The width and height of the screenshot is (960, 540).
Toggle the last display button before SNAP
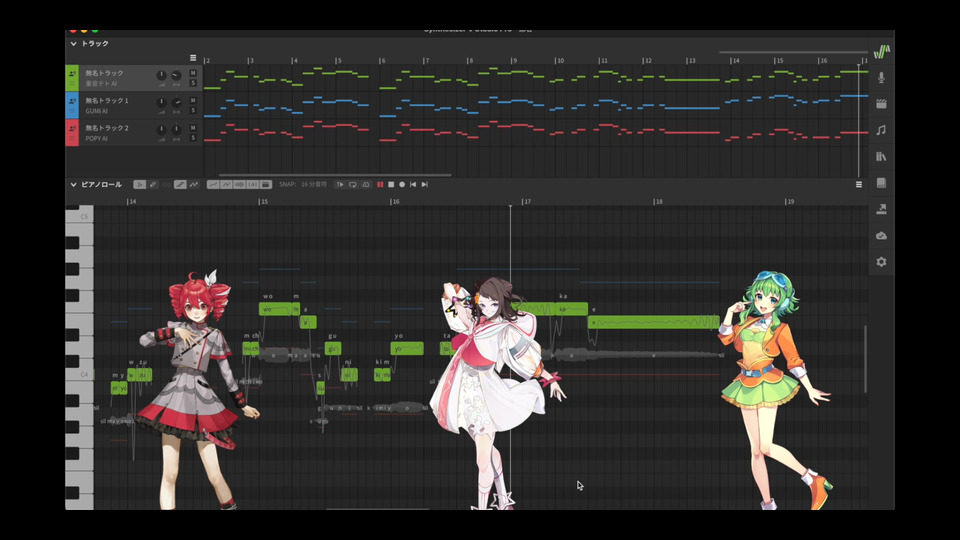click(266, 184)
